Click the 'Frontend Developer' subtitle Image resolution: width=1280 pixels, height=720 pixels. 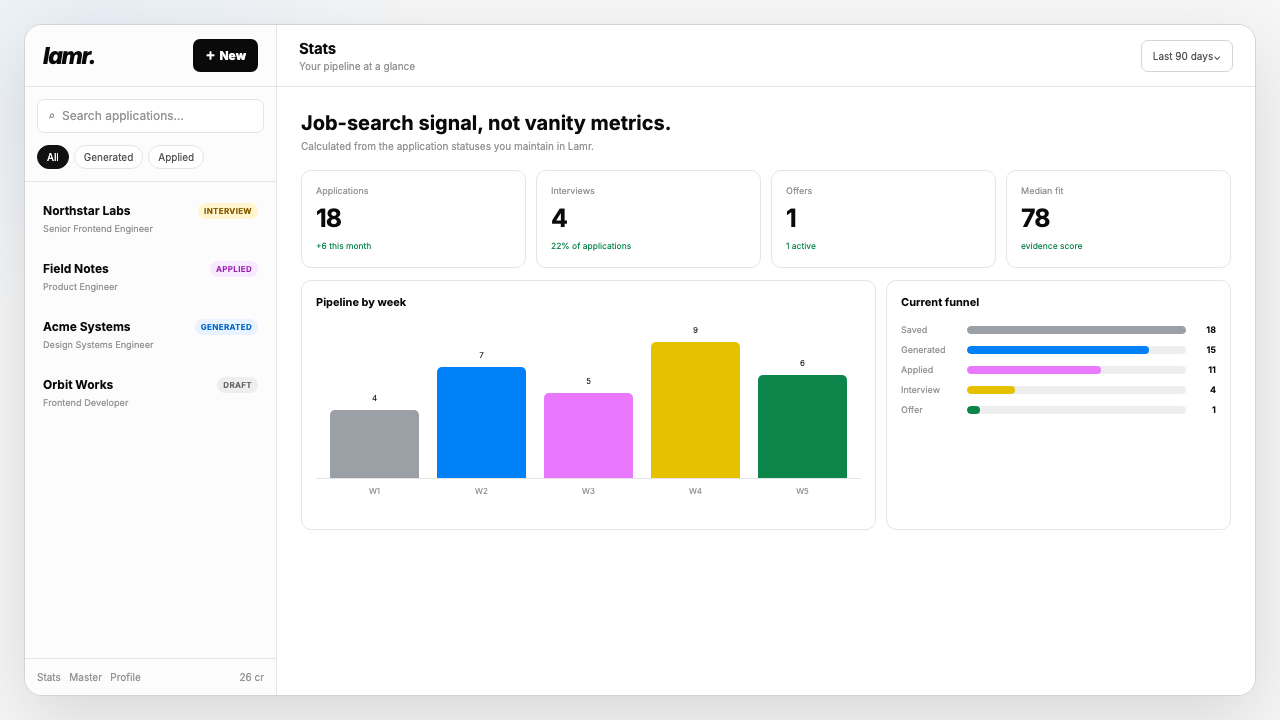click(86, 403)
